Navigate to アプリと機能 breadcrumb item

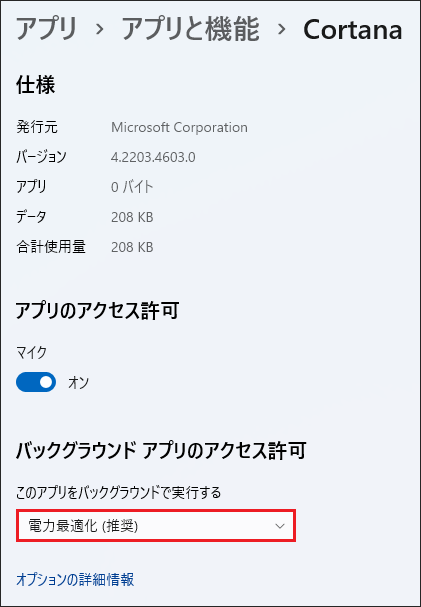(x=190, y=30)
